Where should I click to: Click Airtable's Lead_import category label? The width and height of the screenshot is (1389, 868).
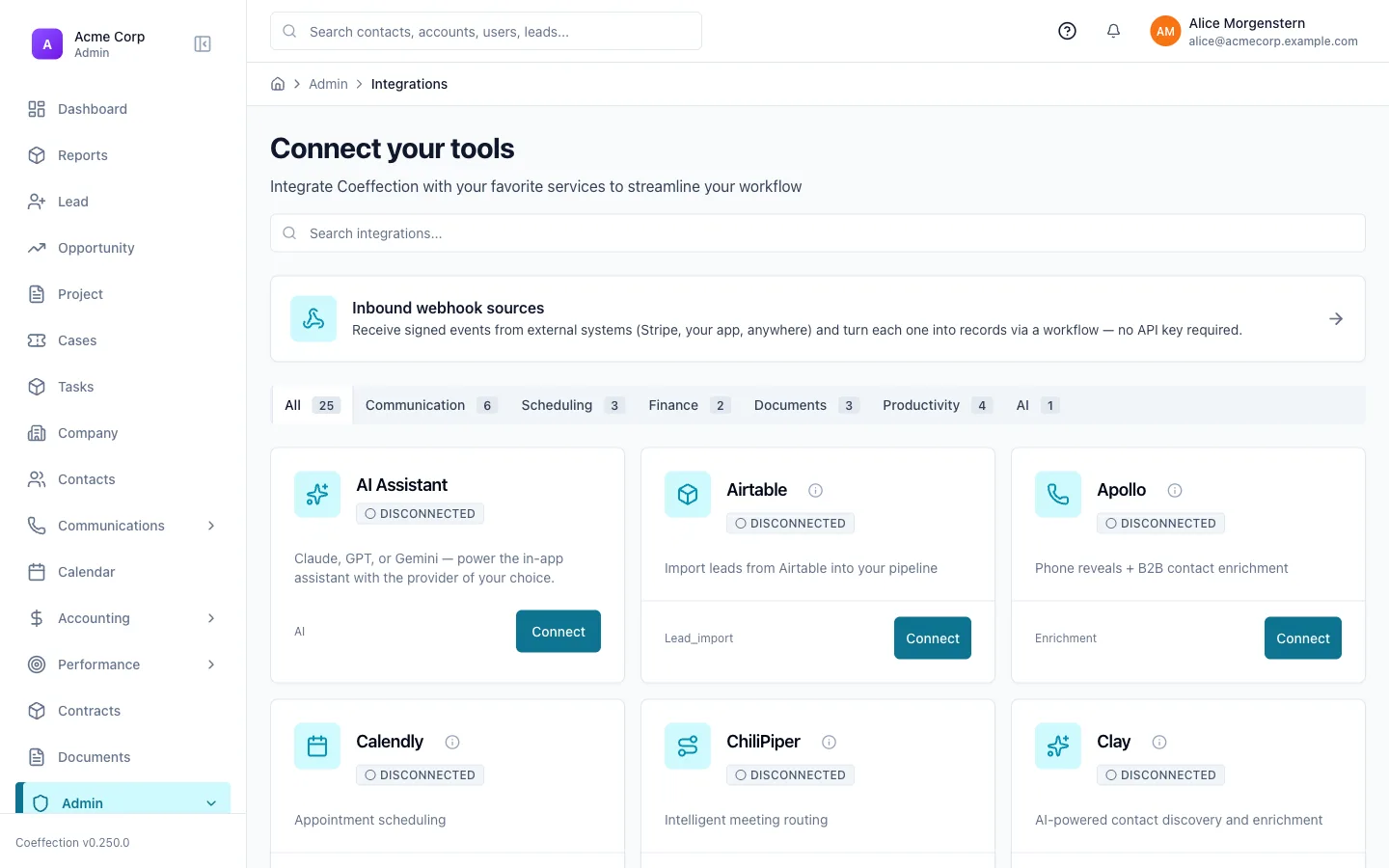(698, 638)
